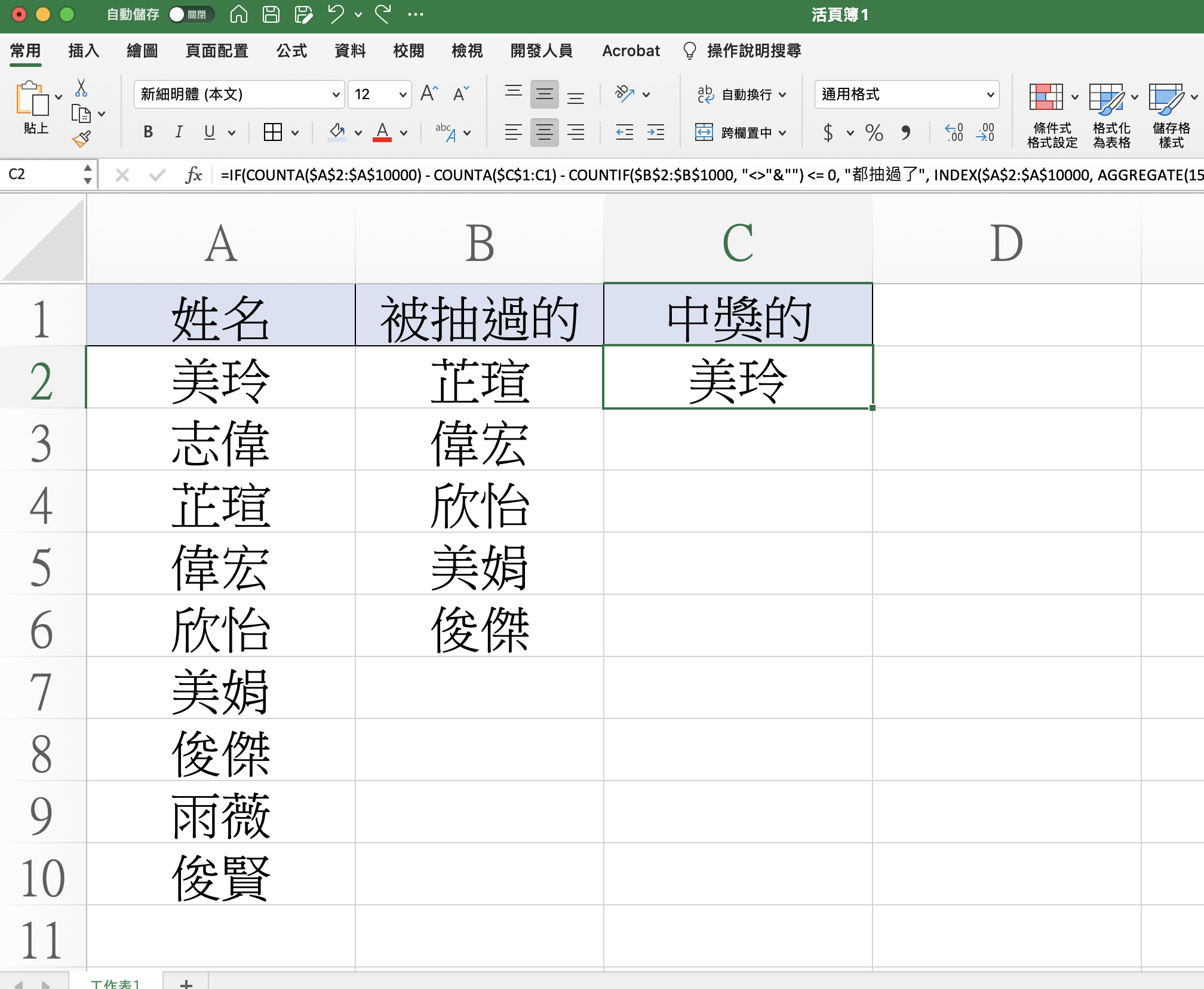Click the Save icon in title bar
The image size is (1204, 989).
pyautogui.click(x=271, y=14)
